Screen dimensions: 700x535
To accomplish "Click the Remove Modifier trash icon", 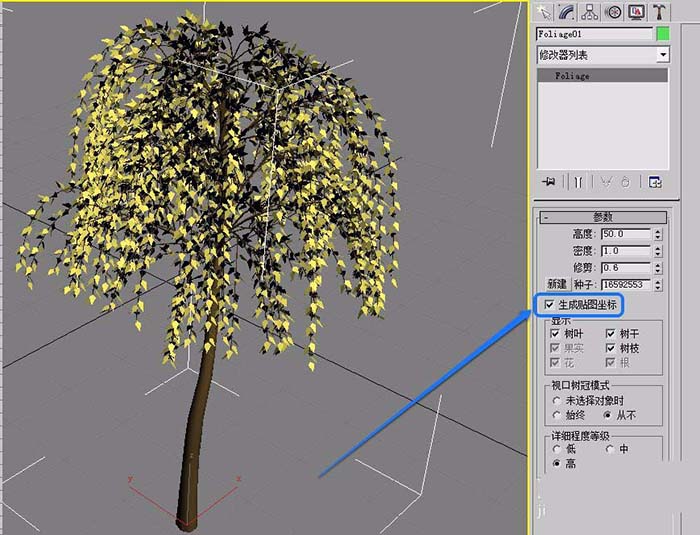I will (x=625, y=182).
